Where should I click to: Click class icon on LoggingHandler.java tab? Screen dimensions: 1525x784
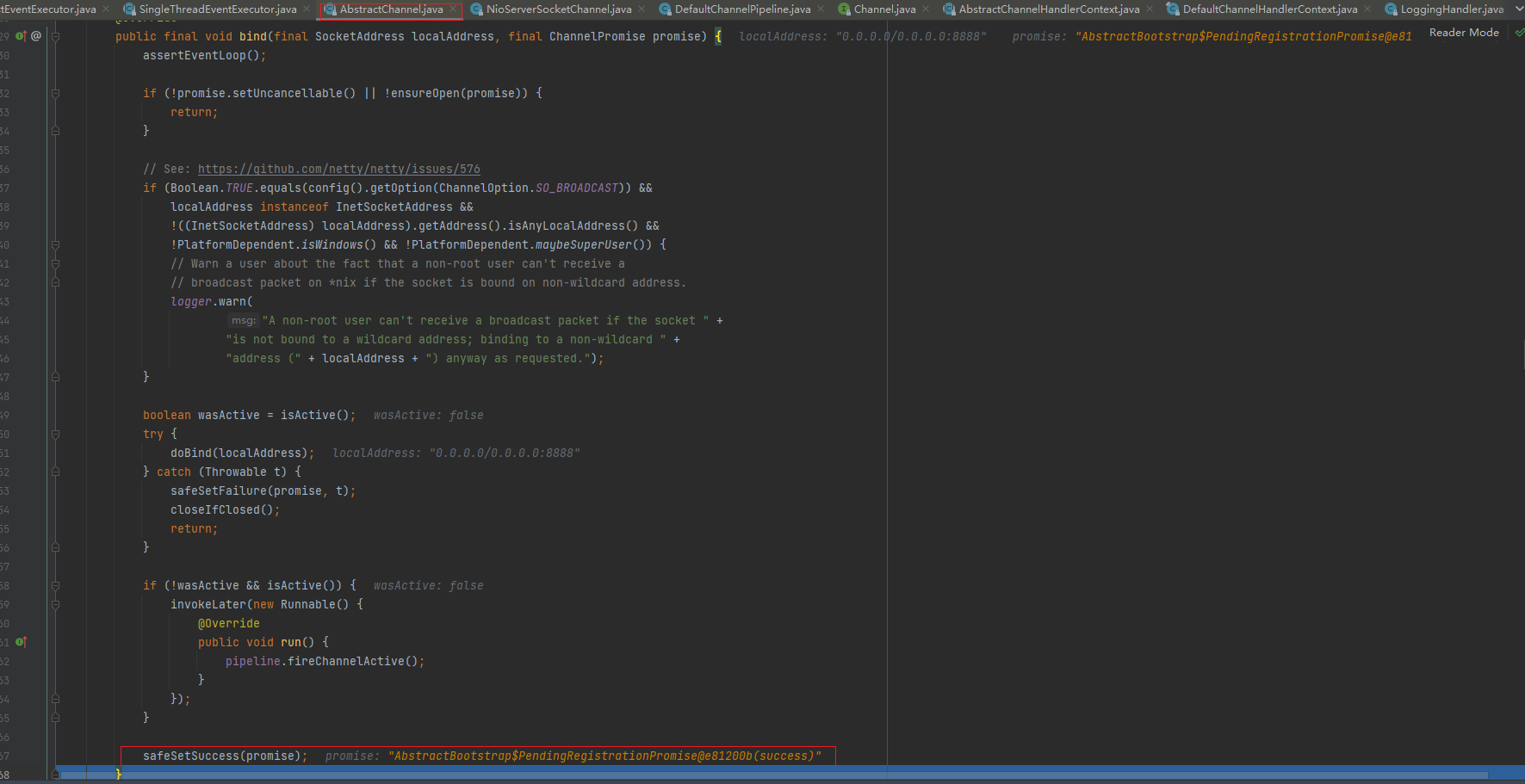click(1391, 9)
